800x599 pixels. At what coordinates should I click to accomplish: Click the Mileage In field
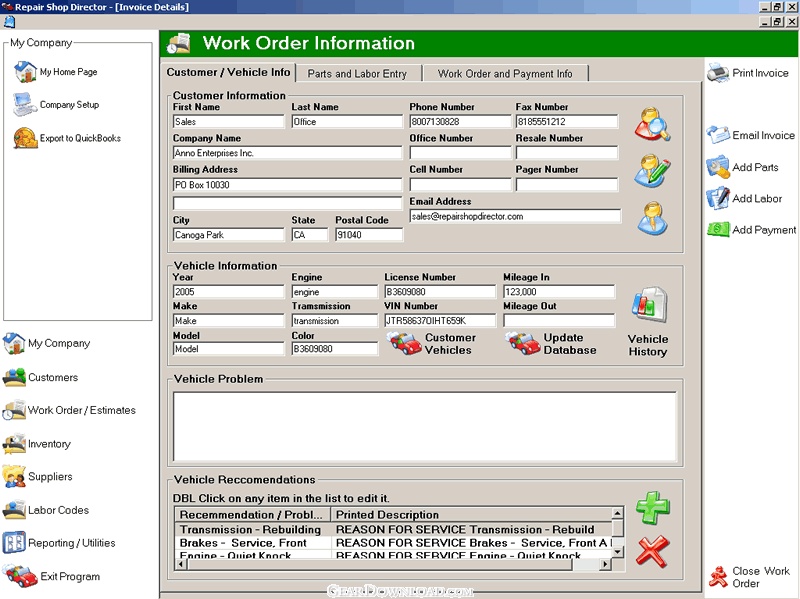[x=559, y=291]
